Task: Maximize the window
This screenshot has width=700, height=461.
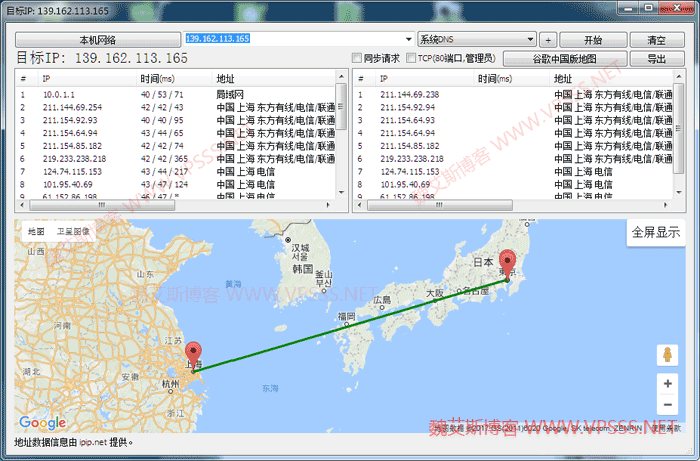Action: [649, 8]
